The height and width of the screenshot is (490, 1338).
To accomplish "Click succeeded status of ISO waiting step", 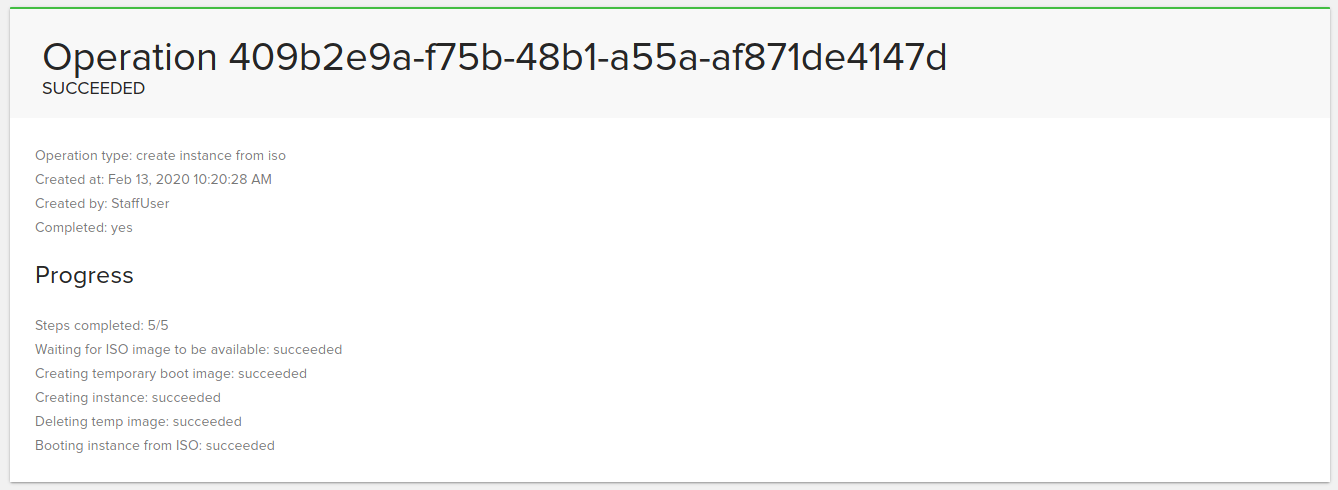I will (307, 350).
